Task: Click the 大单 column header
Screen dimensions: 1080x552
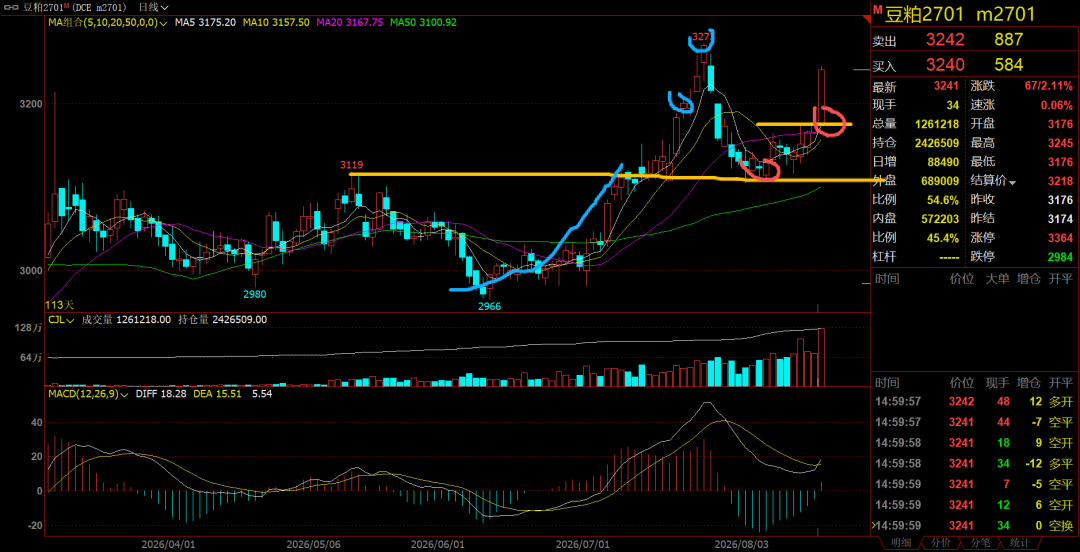Action: (x=995, y=279)
